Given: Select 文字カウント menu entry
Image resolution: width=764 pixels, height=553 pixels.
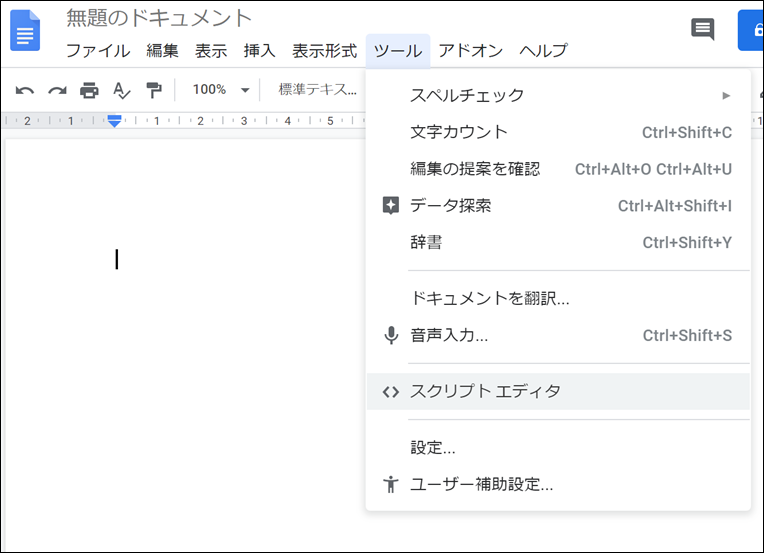Looking at the screenshot, I should pos(558,132).
